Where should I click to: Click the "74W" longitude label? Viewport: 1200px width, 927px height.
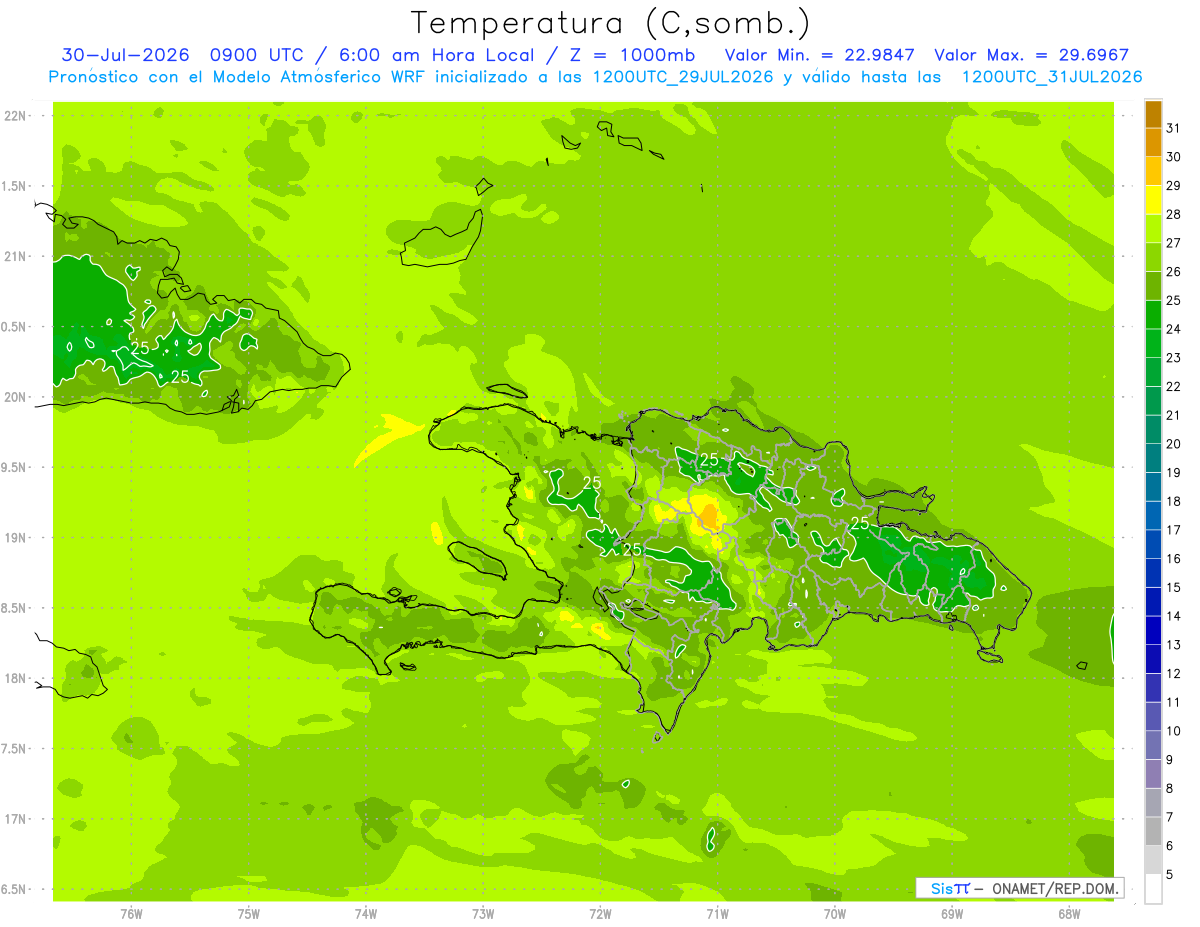366,913
